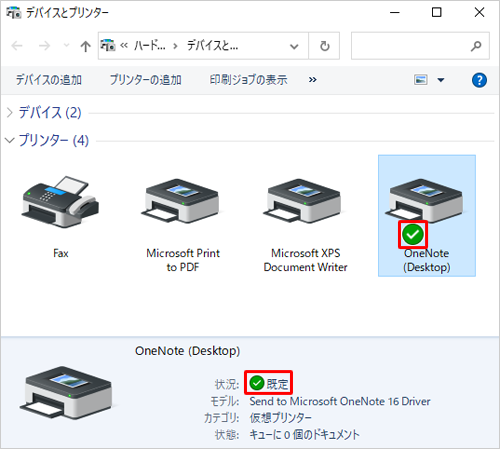Click the ハード... breadcrumb in the address bar
The height and width of the screenshot is (449, 500).
click(x=150, y=45)
